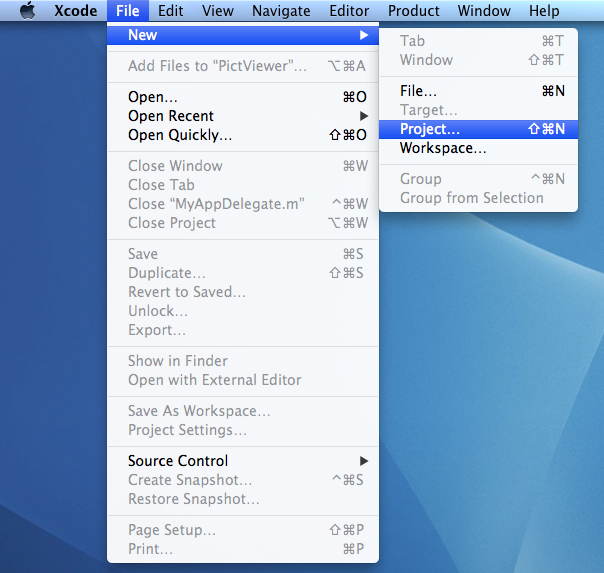604x573 pixels.
Task: Choose Close "MyAppDelegate.m"
Action: pyautogui.click(x=243, y=204)
